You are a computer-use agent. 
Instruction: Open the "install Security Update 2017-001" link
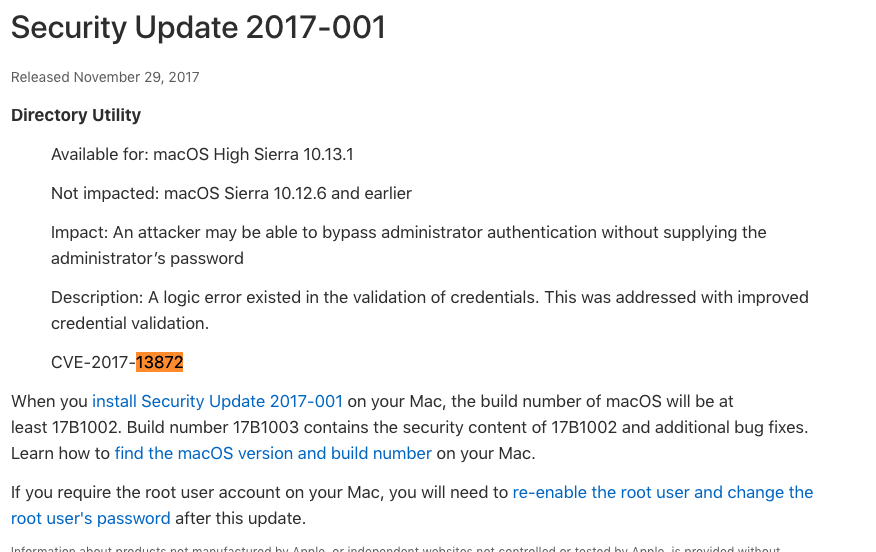[x=217, y=401]
